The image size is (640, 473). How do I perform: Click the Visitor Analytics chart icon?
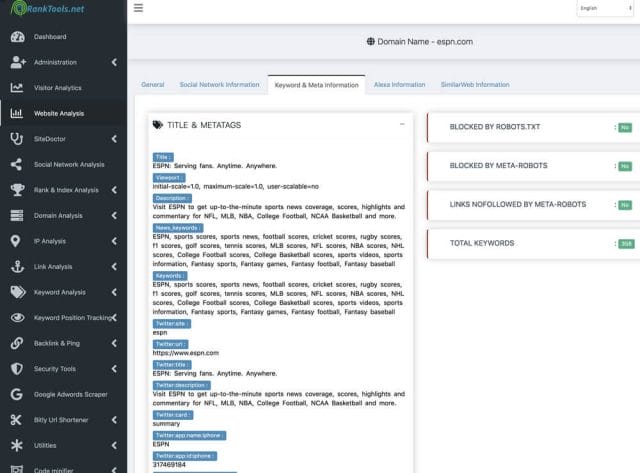click(17, 88)
